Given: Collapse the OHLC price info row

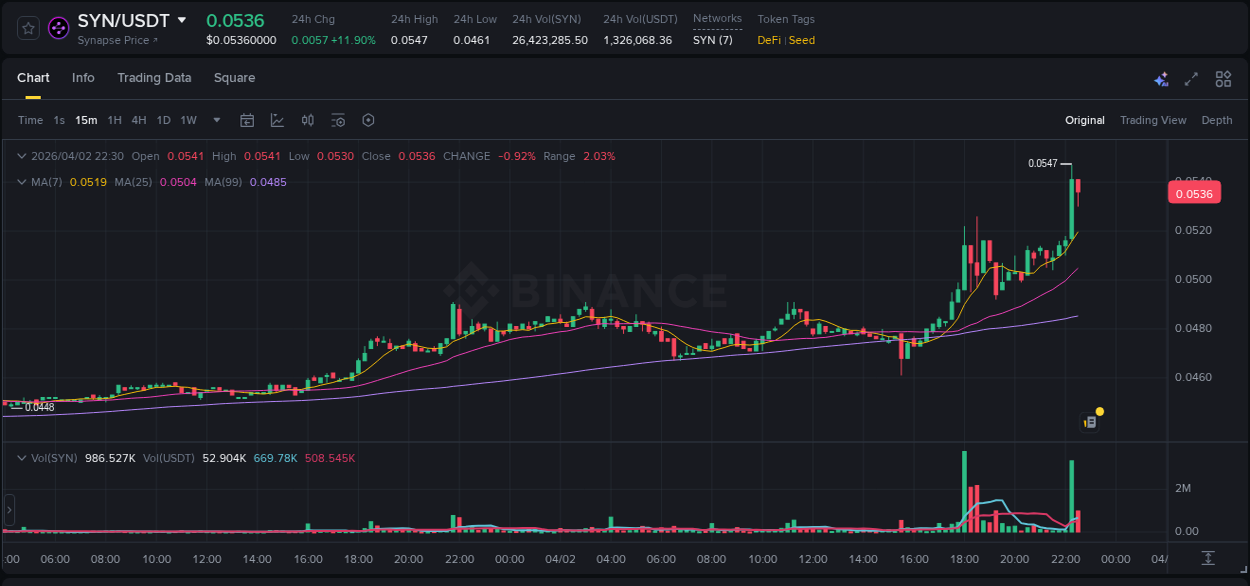Looking at the screenshot, I should pos(22,156).
